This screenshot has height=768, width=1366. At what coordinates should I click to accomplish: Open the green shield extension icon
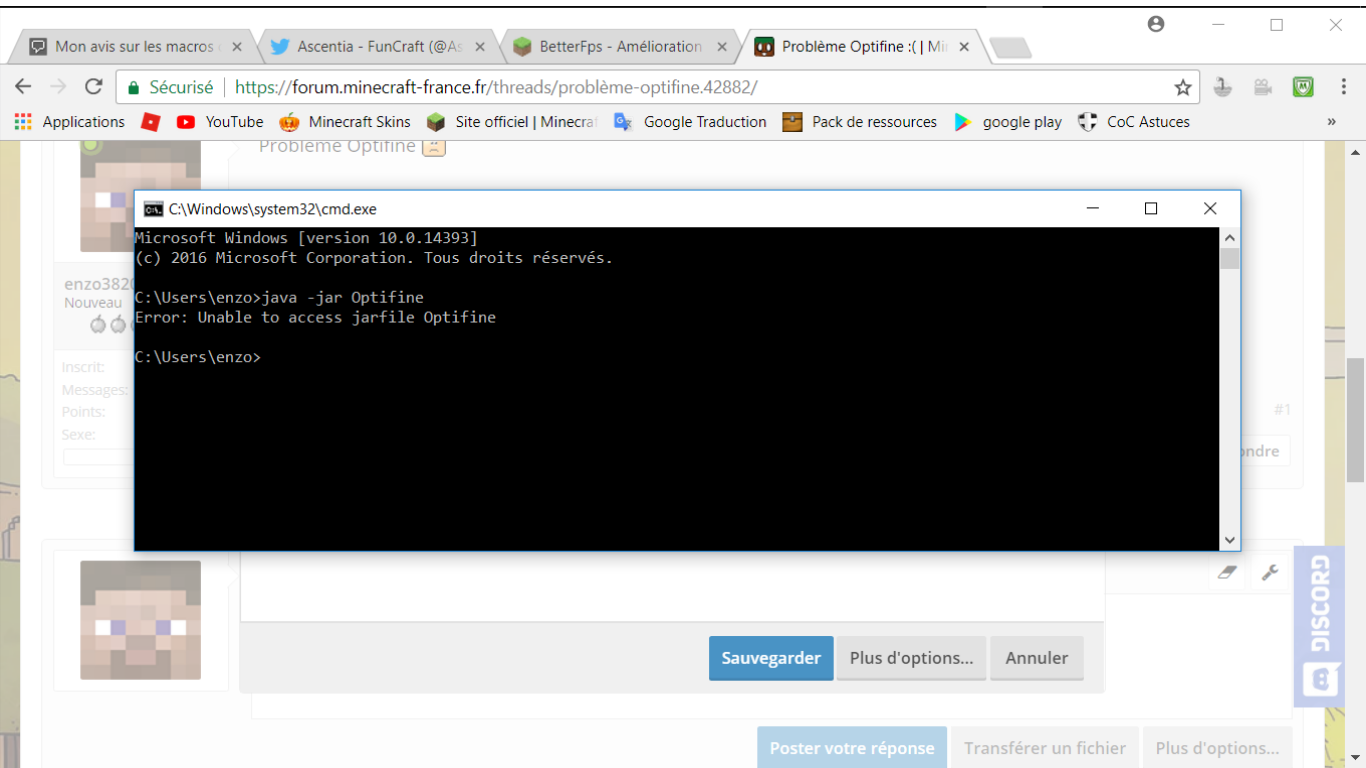tap(1303, 88)
